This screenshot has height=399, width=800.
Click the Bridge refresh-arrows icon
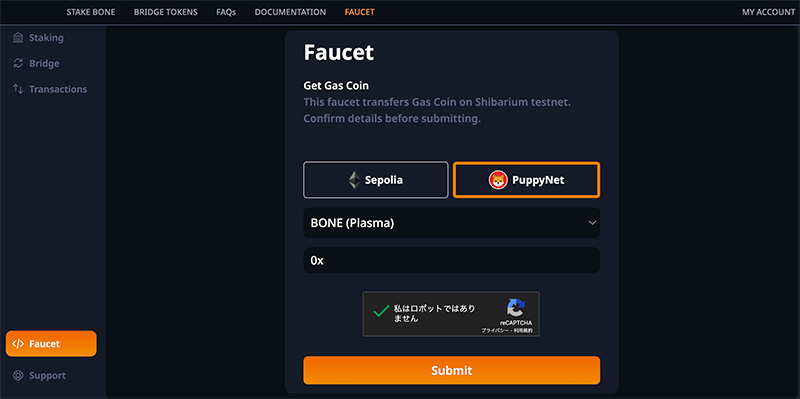click(x=18, y=63)
